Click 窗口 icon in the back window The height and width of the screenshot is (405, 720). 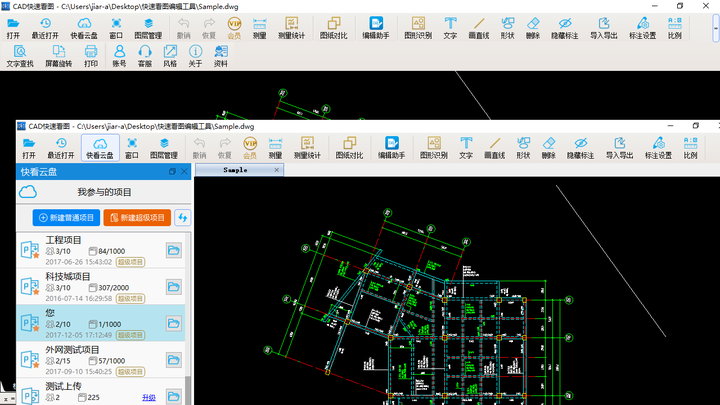pyautogui.click(x=116, y=28)
